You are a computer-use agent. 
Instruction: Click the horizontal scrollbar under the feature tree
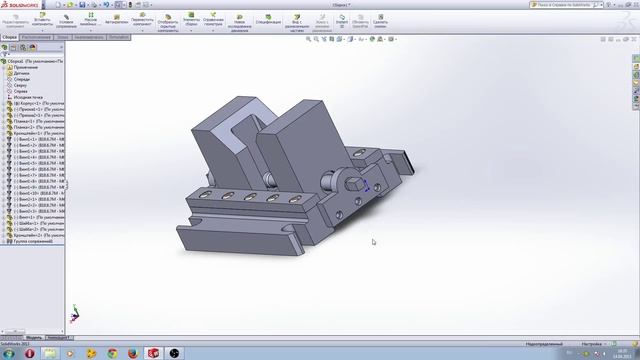[x=32, y=331]
